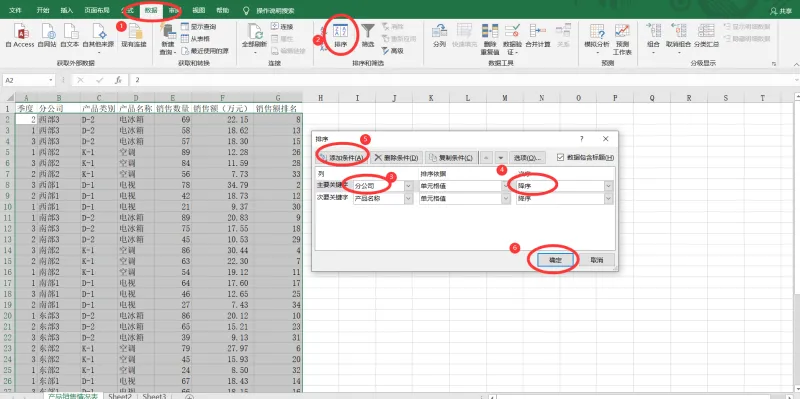Viewport: 800px width, 399px height.
Task: Click 最近使用的源
Action: point(205,51)
